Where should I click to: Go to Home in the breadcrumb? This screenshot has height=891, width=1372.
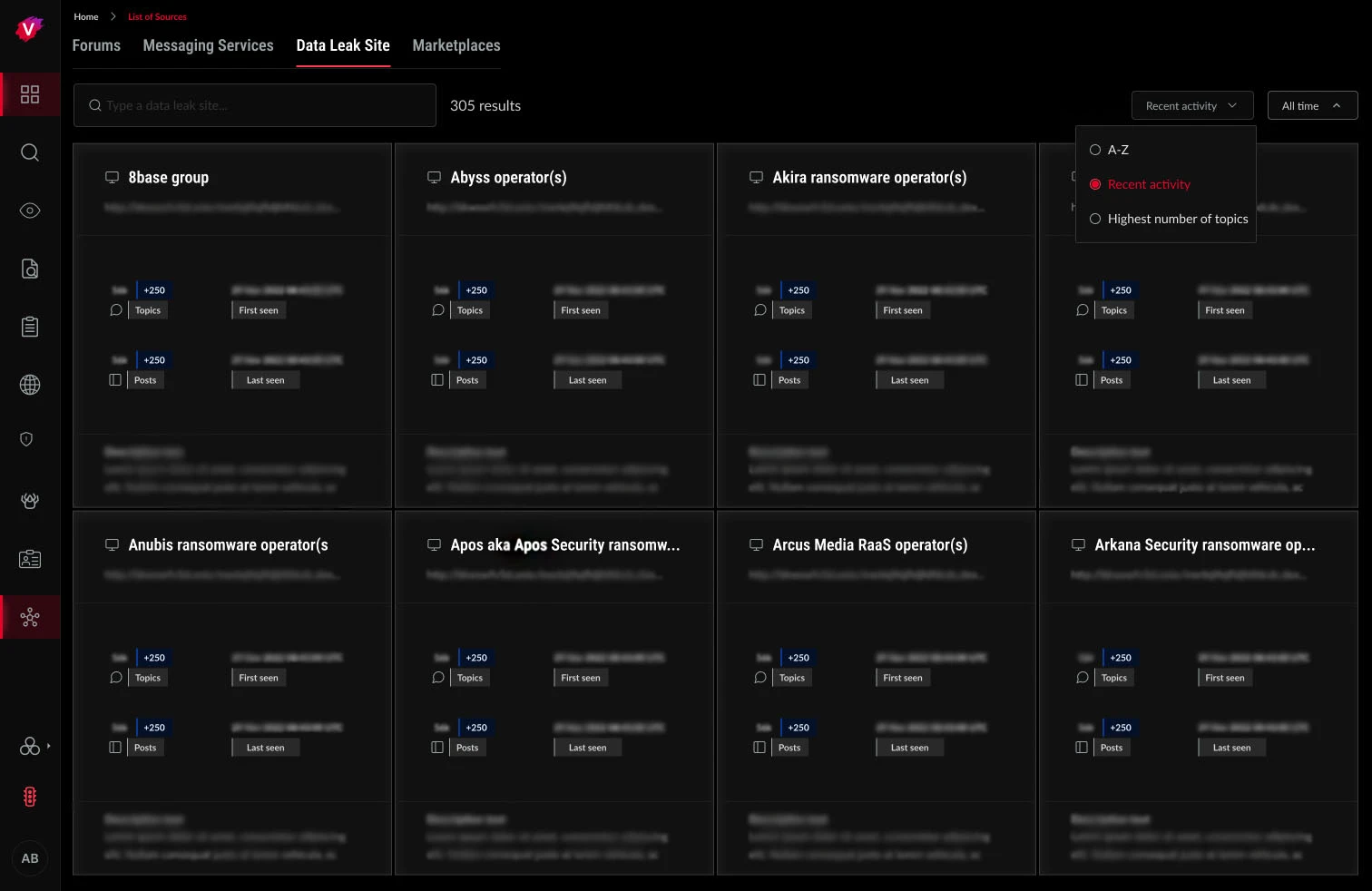tap(86, 16)
